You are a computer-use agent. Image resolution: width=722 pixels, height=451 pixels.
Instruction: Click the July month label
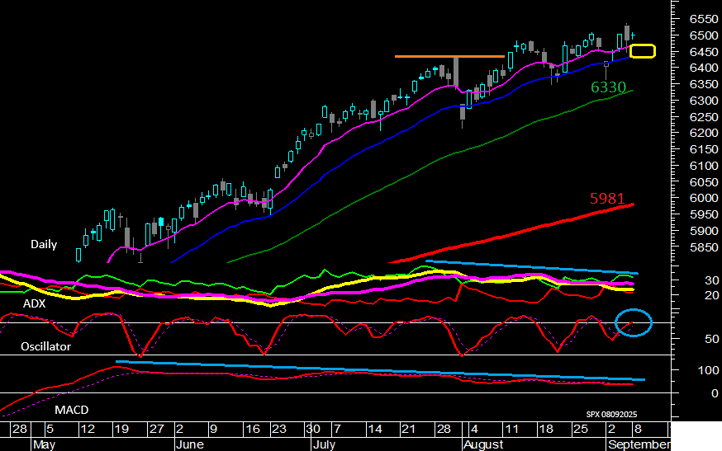pos(324,445)
